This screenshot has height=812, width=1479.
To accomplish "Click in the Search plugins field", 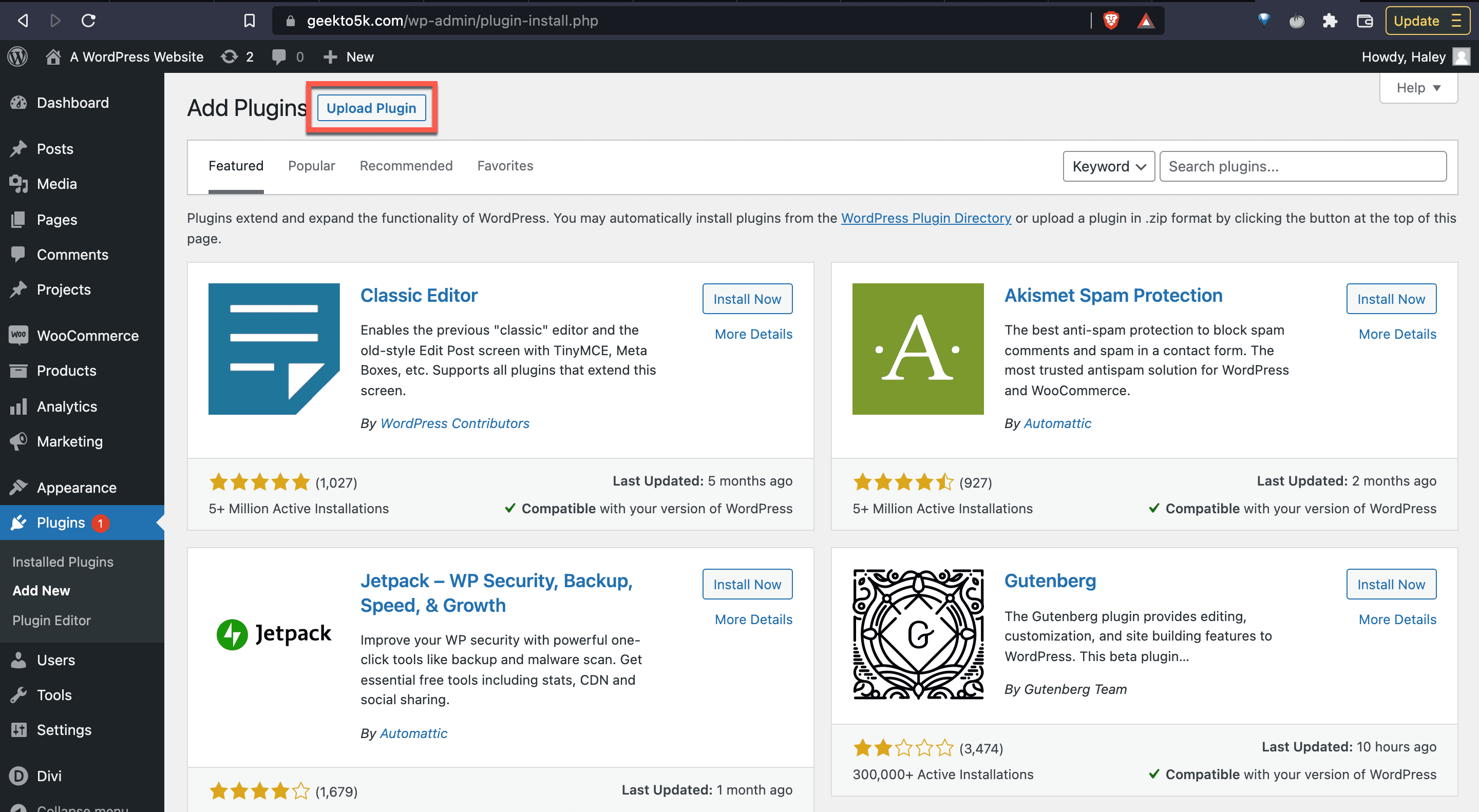I will click(1302, 166).
